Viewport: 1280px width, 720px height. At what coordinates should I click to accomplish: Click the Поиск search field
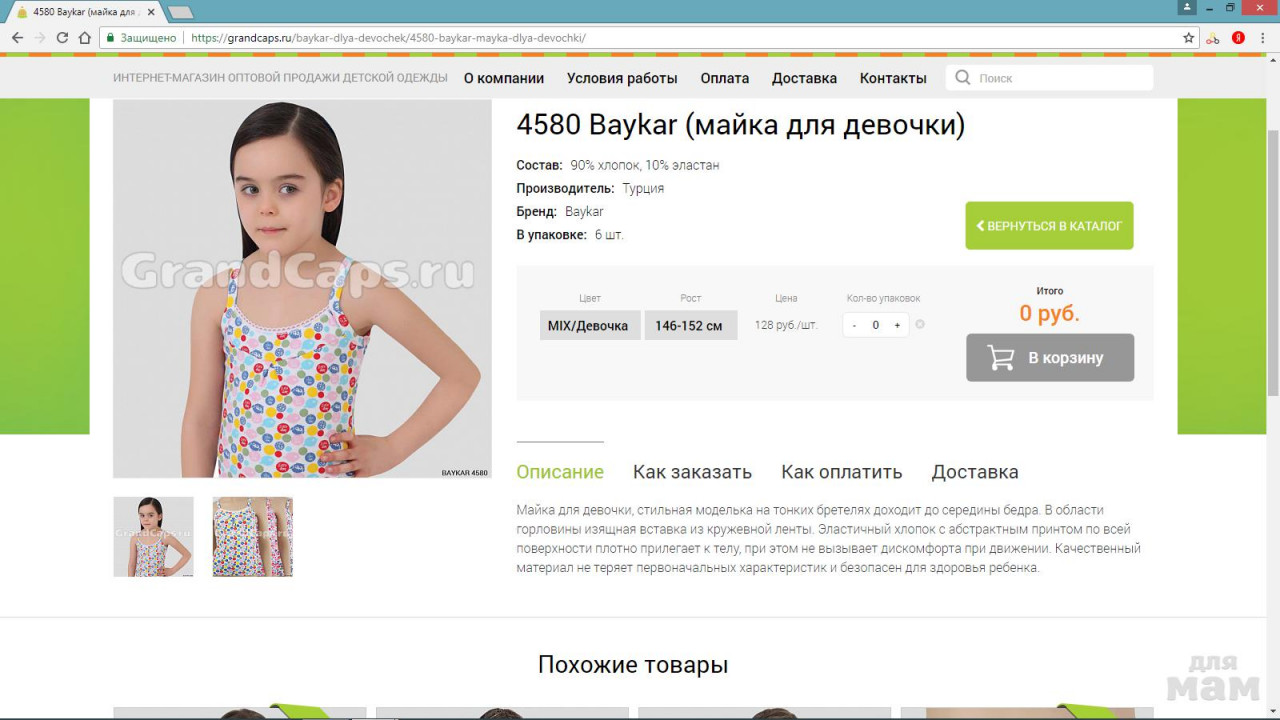tap(1060, 78)
